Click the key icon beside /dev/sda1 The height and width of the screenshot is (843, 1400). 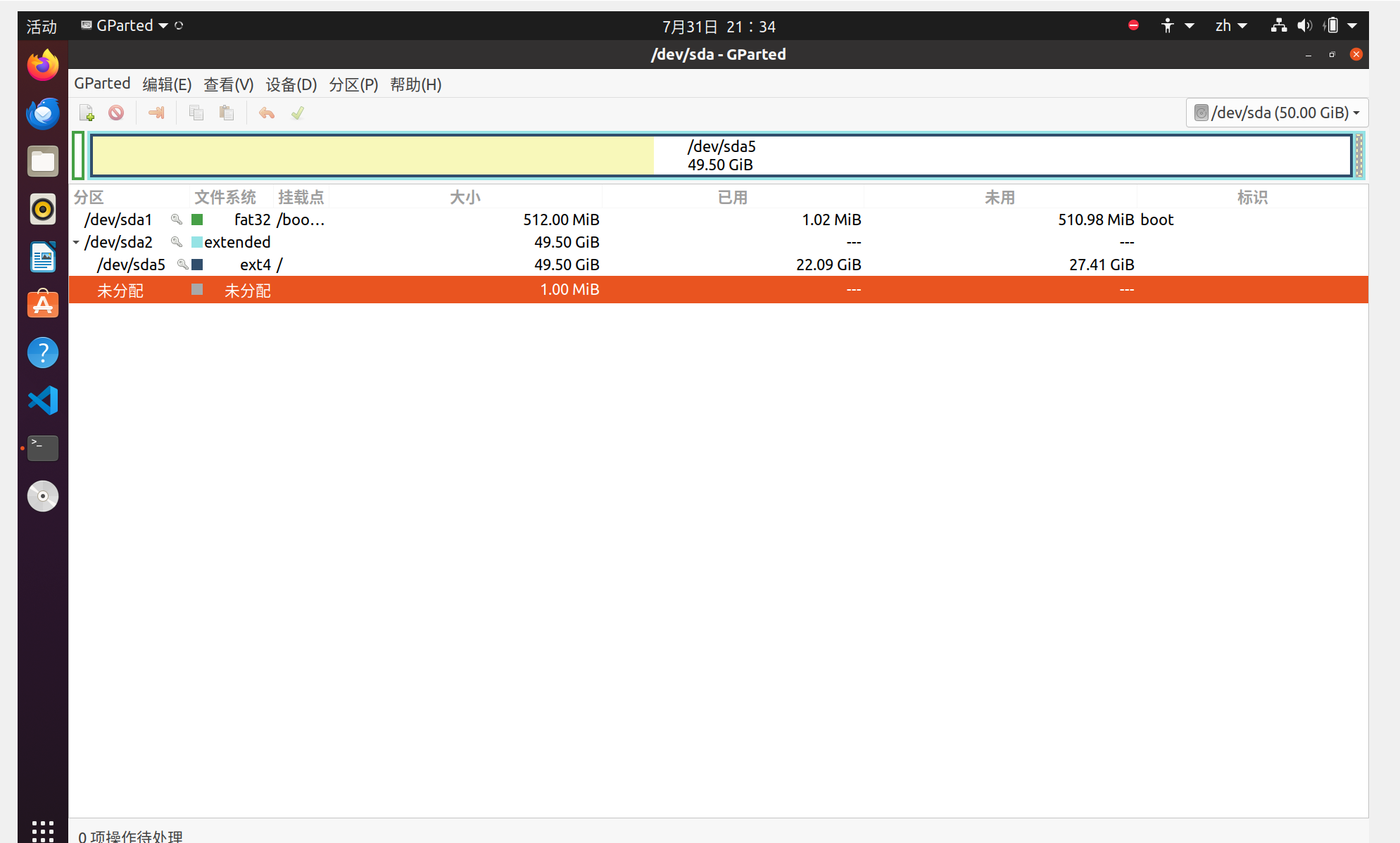click(177, 220)
